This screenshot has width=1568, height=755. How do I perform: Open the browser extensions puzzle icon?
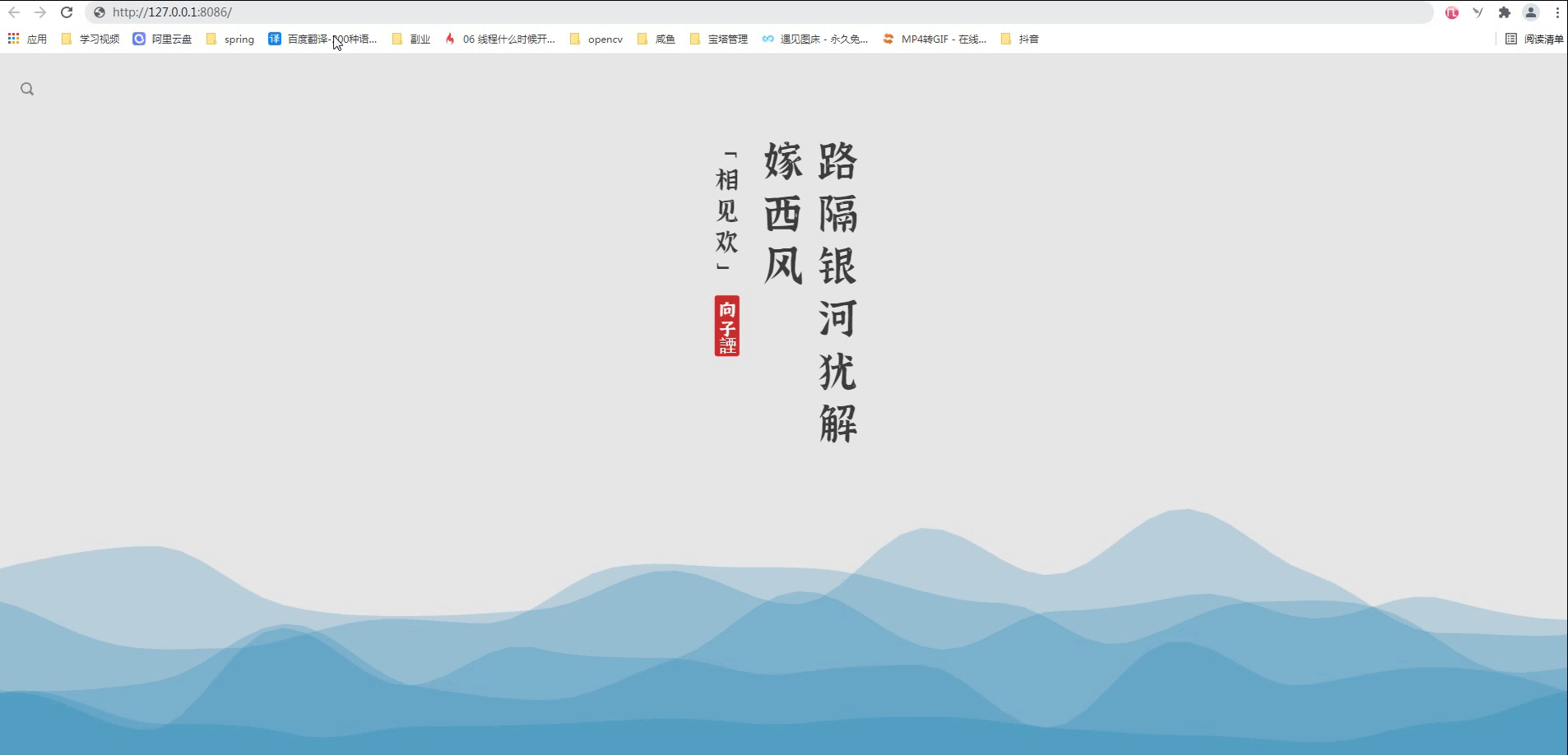click(x=1504, y=12)
